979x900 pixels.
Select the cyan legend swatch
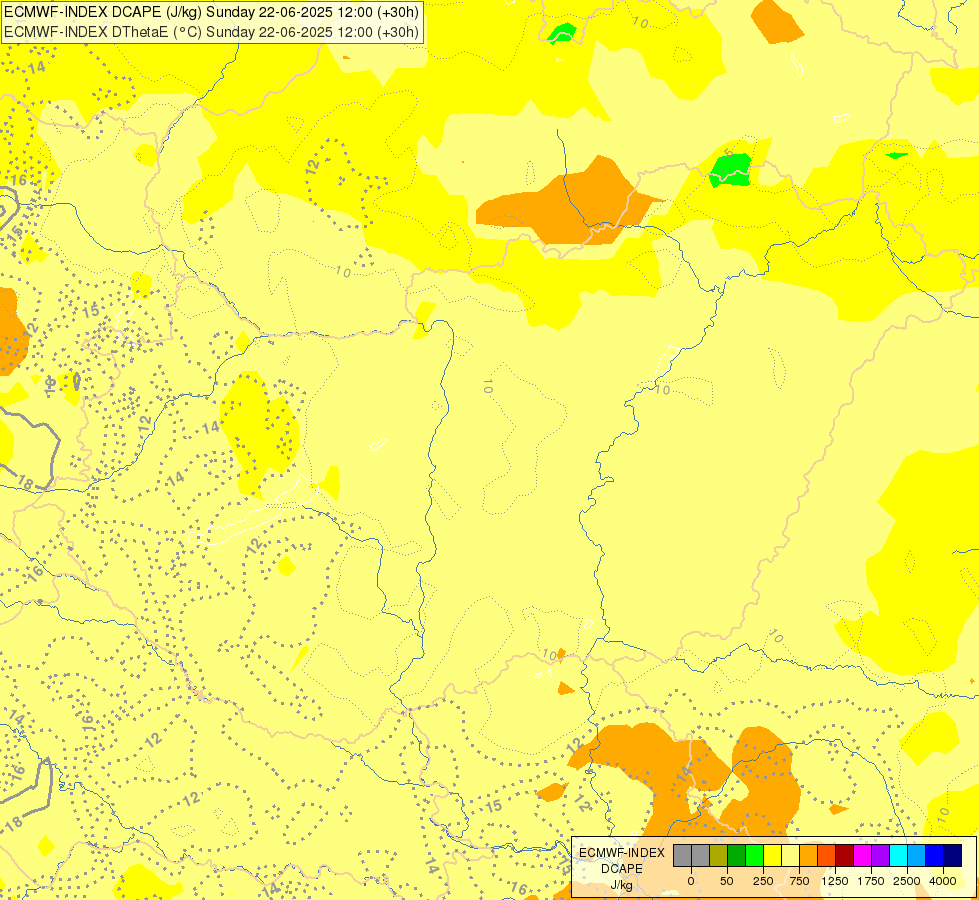point(898,855)
